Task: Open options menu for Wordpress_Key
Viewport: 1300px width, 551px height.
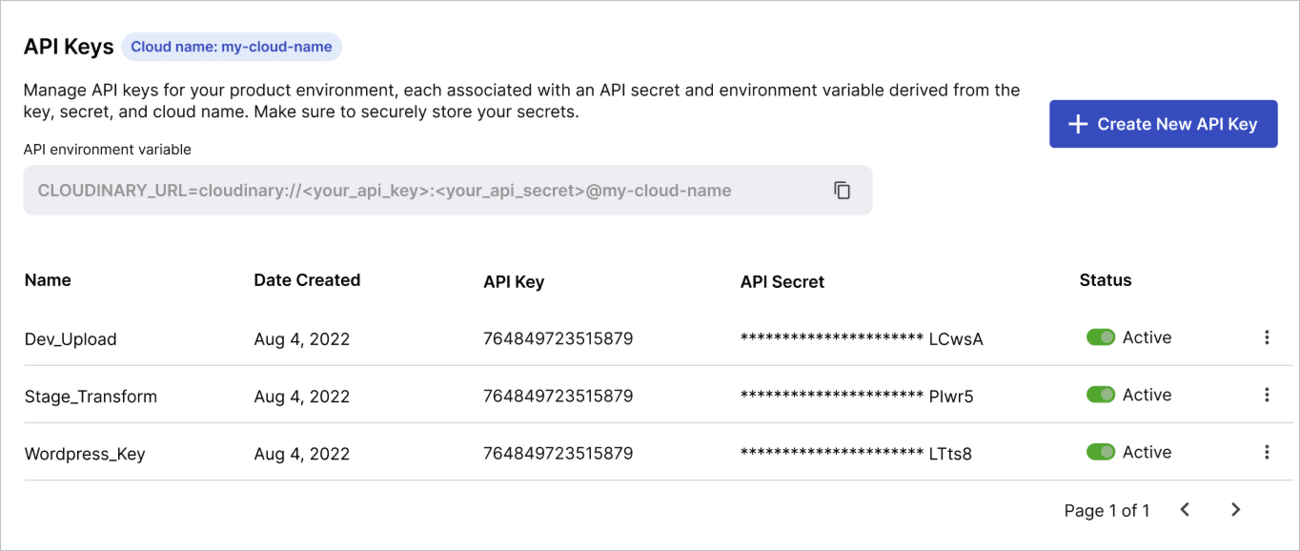Action: 1266,452
